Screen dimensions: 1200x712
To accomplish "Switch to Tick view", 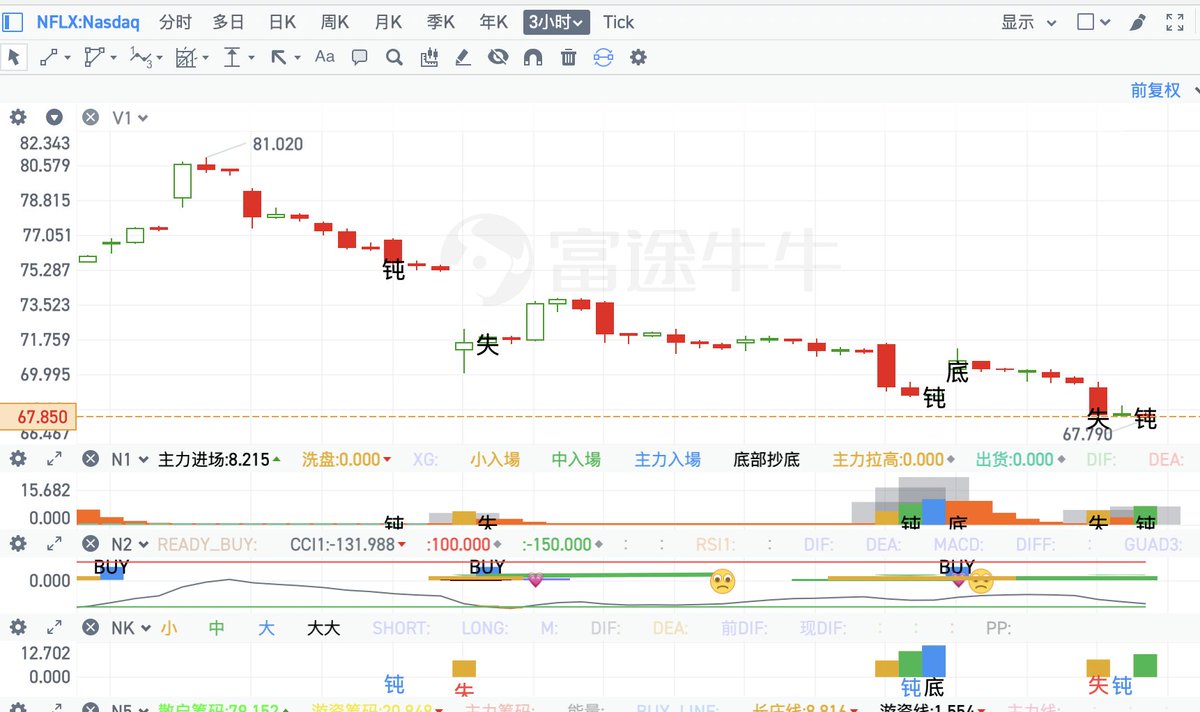I will pos(618,22).
